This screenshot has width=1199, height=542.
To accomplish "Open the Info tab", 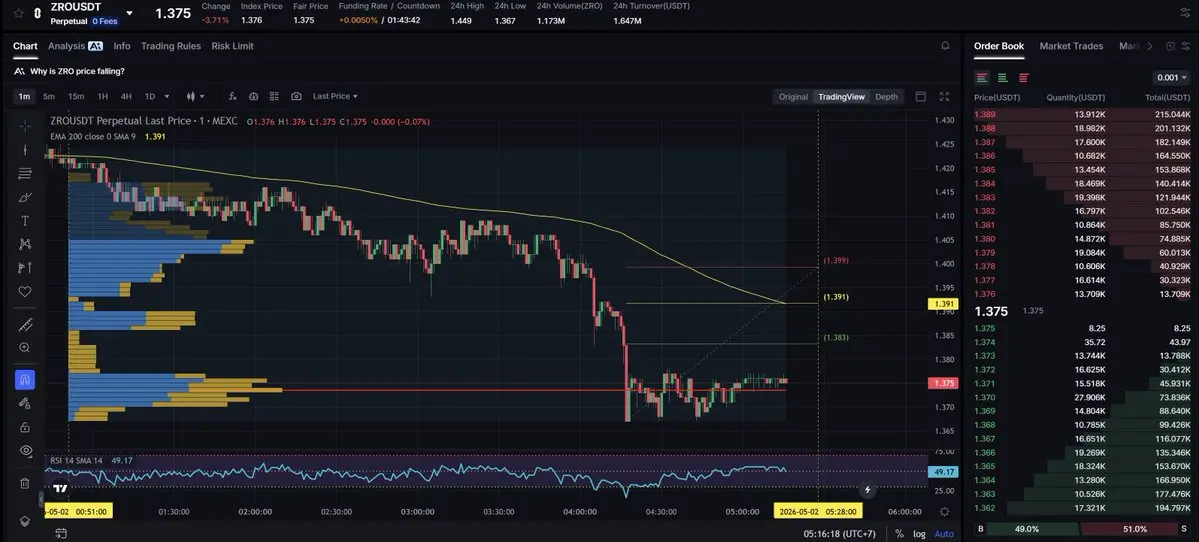I will click(122, 46).
